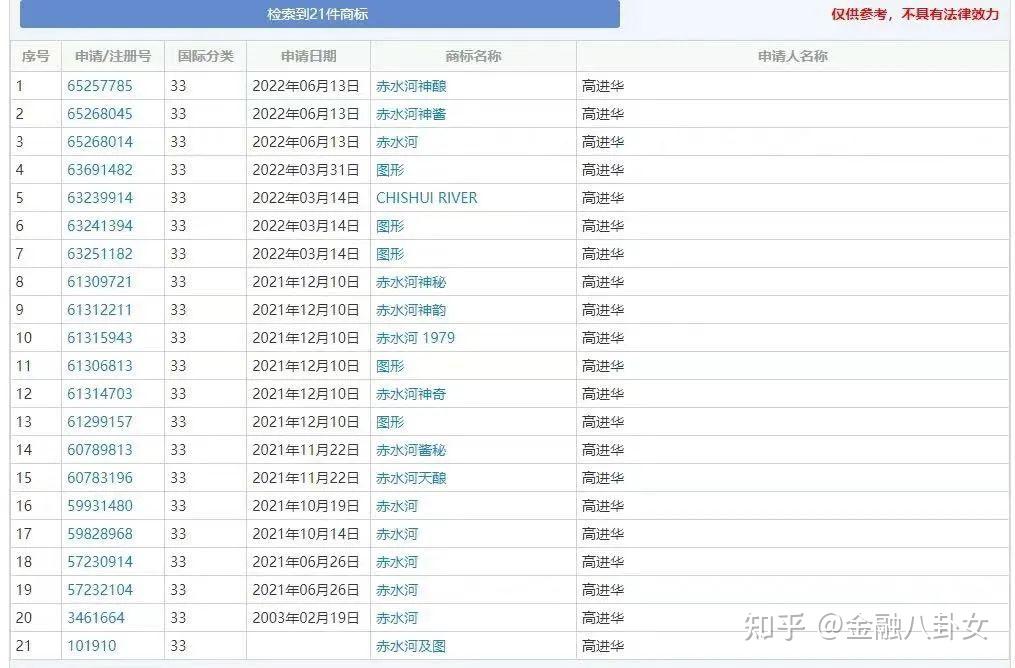Open registration number 65268045
The width and height of the screenshot is (1015, 668).
point(100,114)
